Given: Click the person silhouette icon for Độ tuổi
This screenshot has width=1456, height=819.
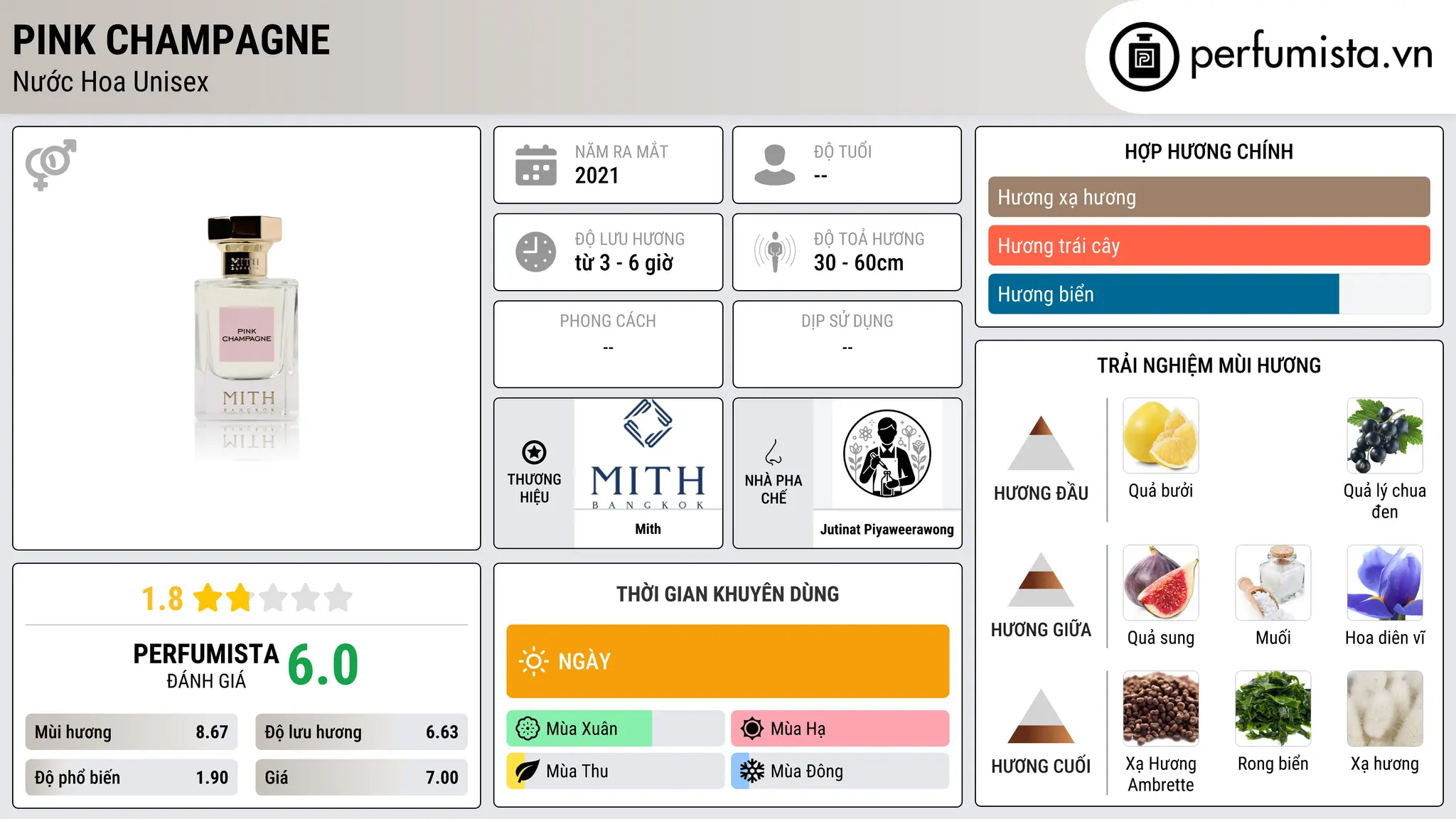Looking at the screenshot, I should click(775, 165).
